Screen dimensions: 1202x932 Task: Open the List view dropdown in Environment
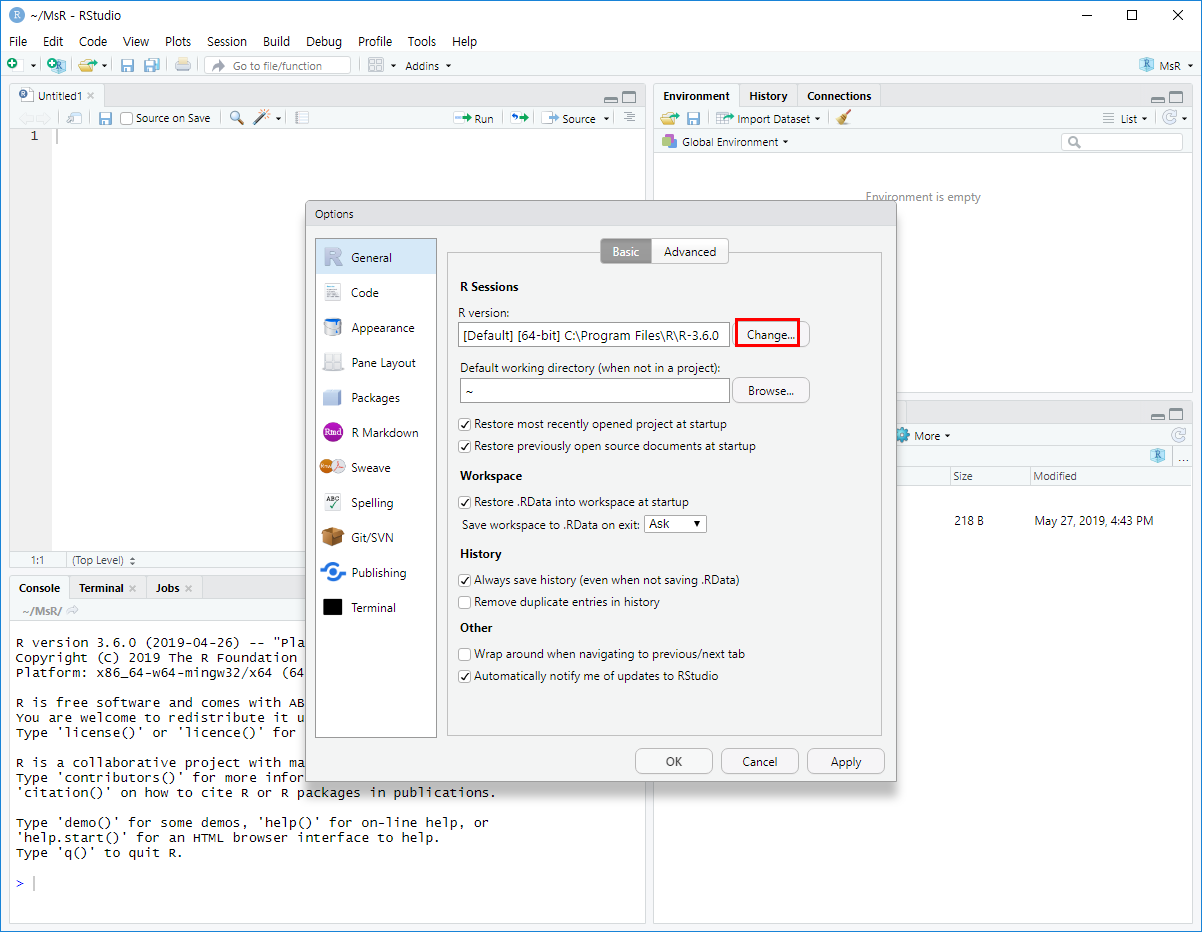click(1125, 118)
